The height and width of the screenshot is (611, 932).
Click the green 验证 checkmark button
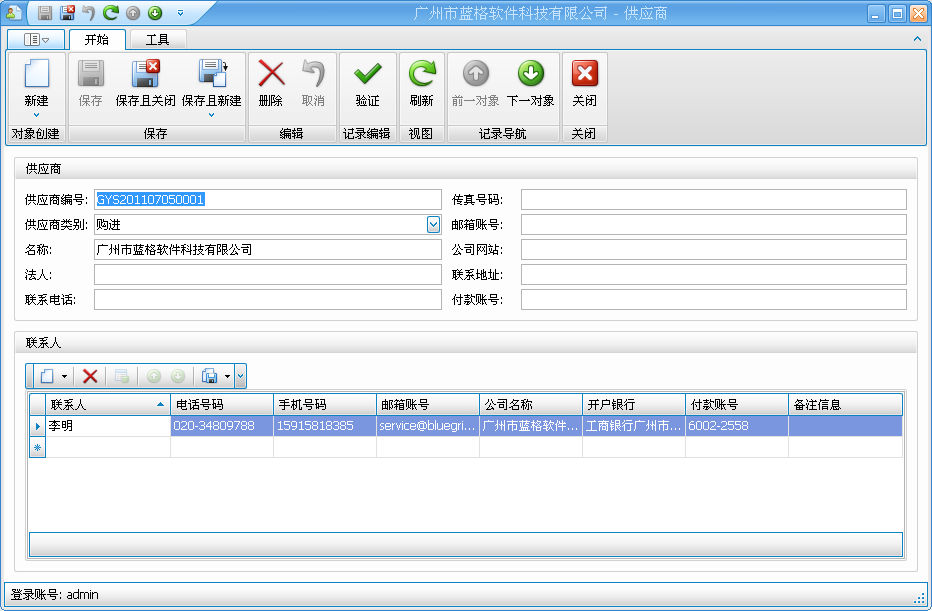pos(367,83)
